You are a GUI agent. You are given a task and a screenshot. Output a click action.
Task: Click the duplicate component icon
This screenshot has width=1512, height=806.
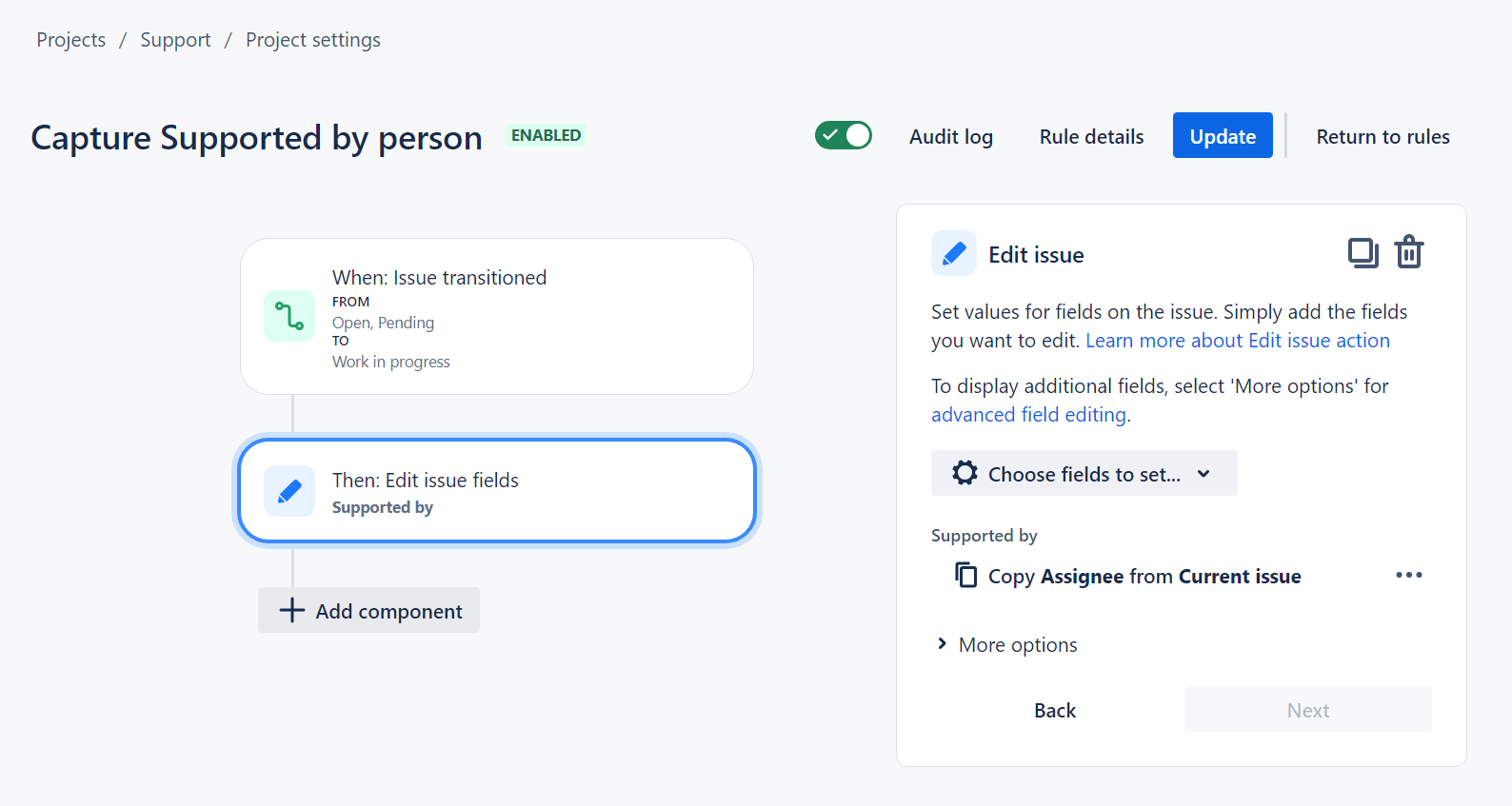pos(1363,253)
